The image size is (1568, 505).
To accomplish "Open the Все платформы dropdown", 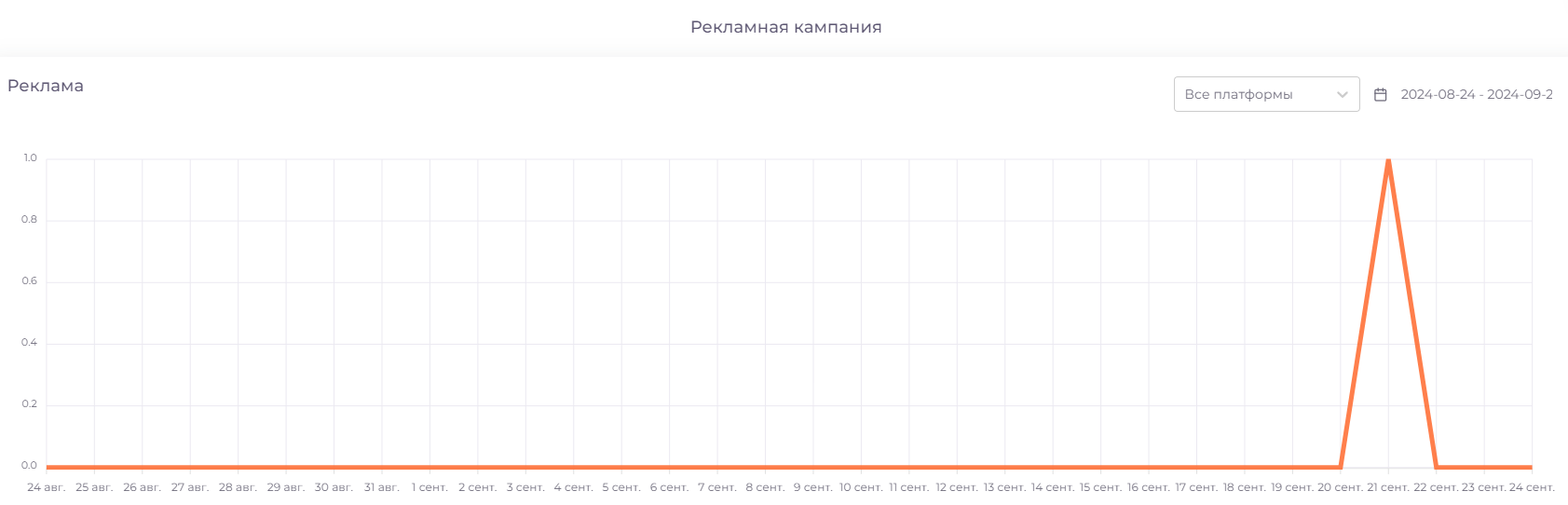I will 1266,94.
